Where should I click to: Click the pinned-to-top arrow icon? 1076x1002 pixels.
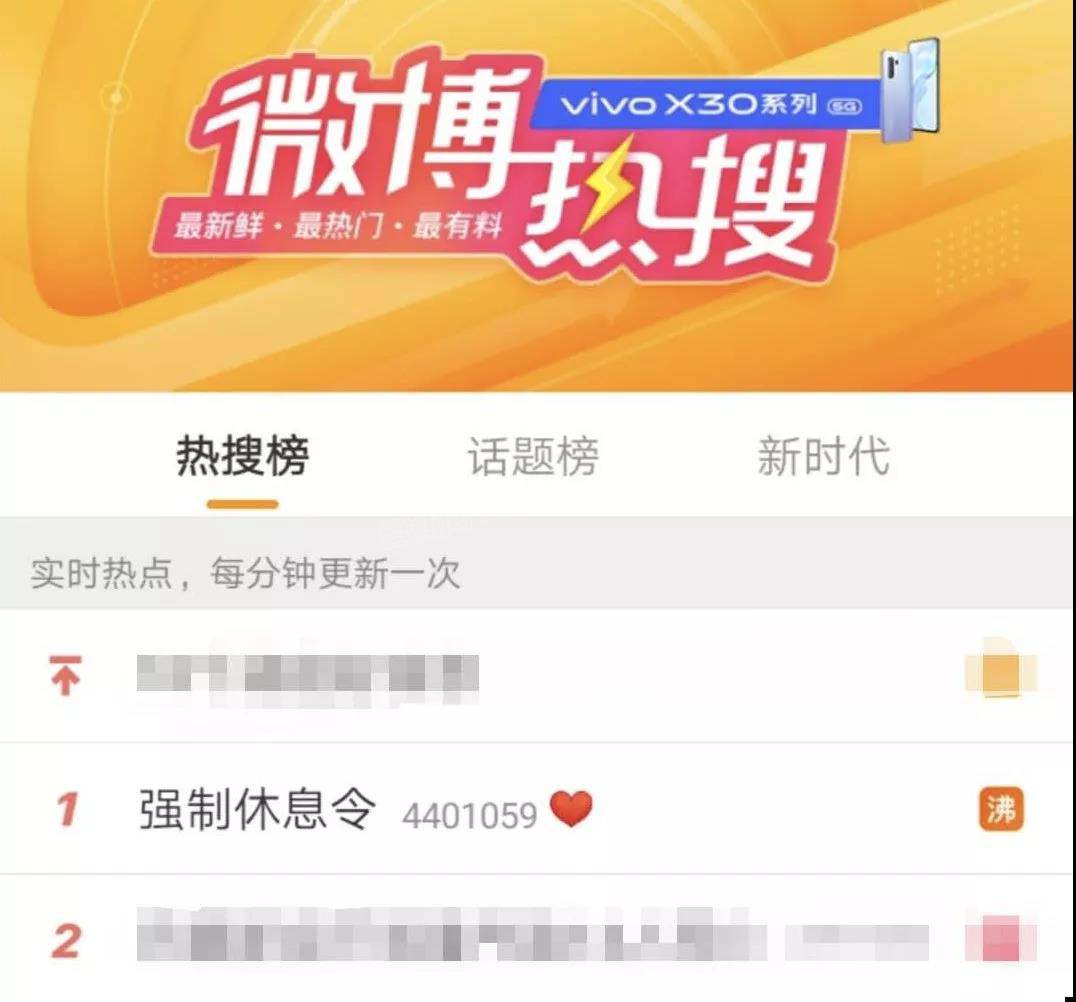coord(65,675)
